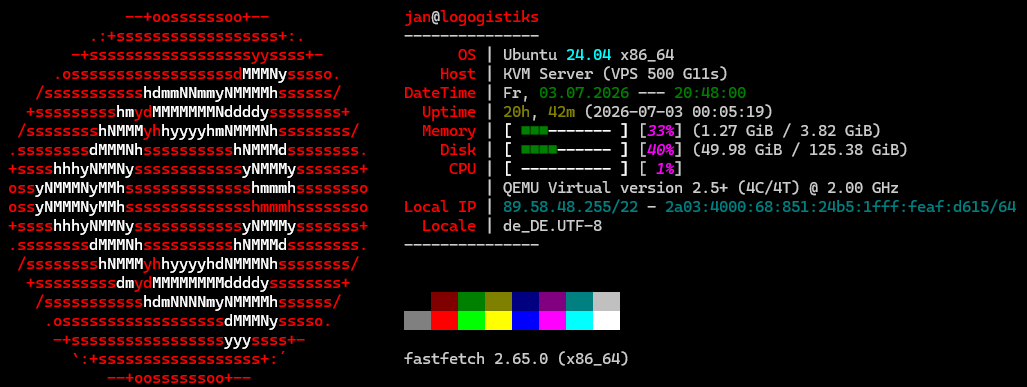The height and width of the screenshot is (387, 1027).
Task: Click the 'Host' label
Action: click(458, 73)
